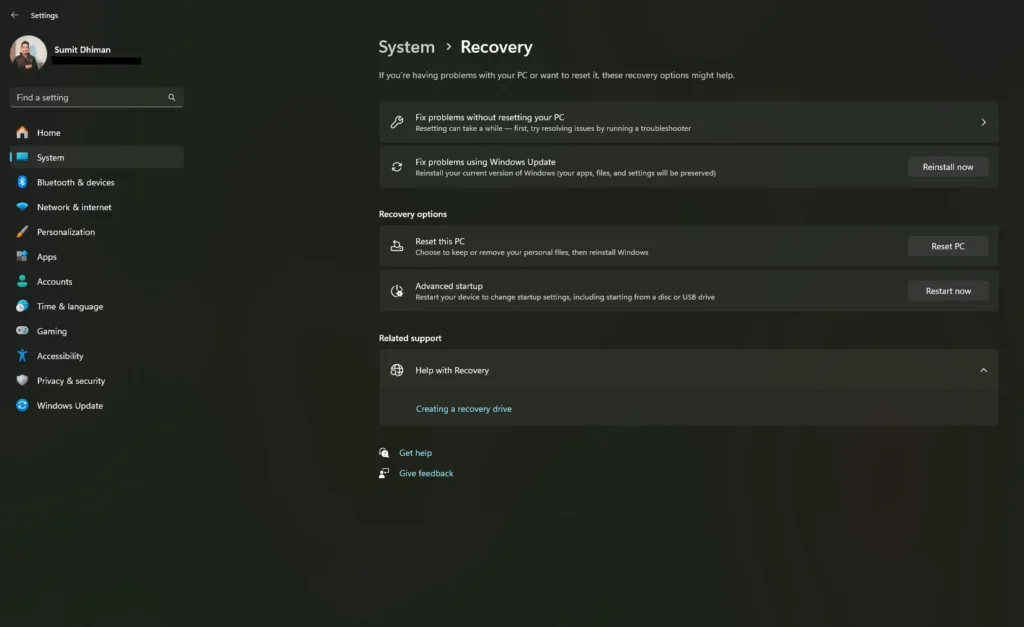This screenshot has width=1024, height=627.
Task: Open the Get help link
Action: point(415,453)
